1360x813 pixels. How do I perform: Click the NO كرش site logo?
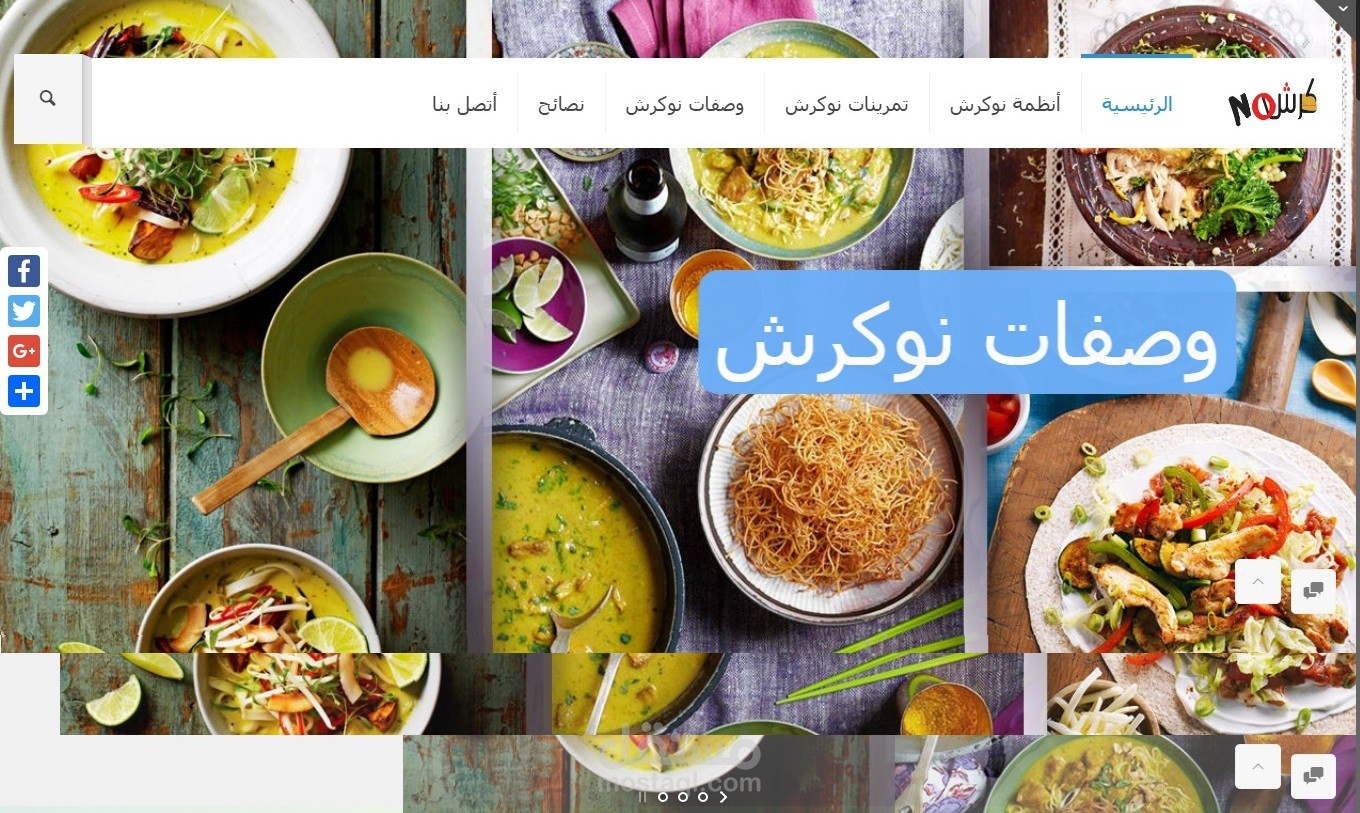click(1272, 102)
